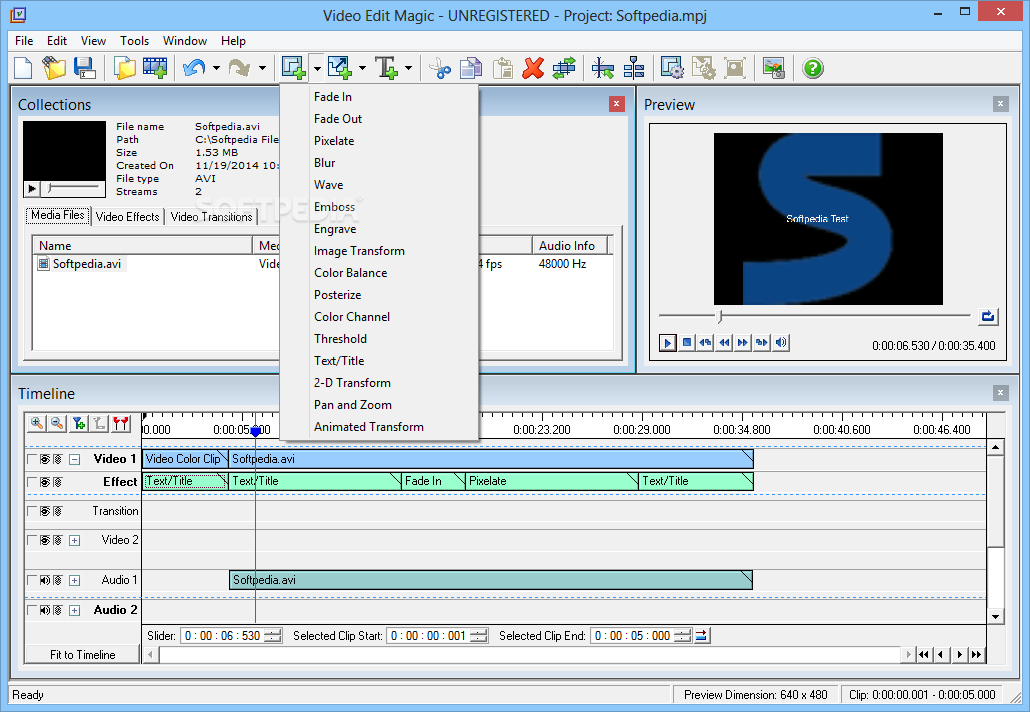Viewport: 1030px width, 712px height.
Task: Switch to the Video Effects tab
Action: coord(127,217)
